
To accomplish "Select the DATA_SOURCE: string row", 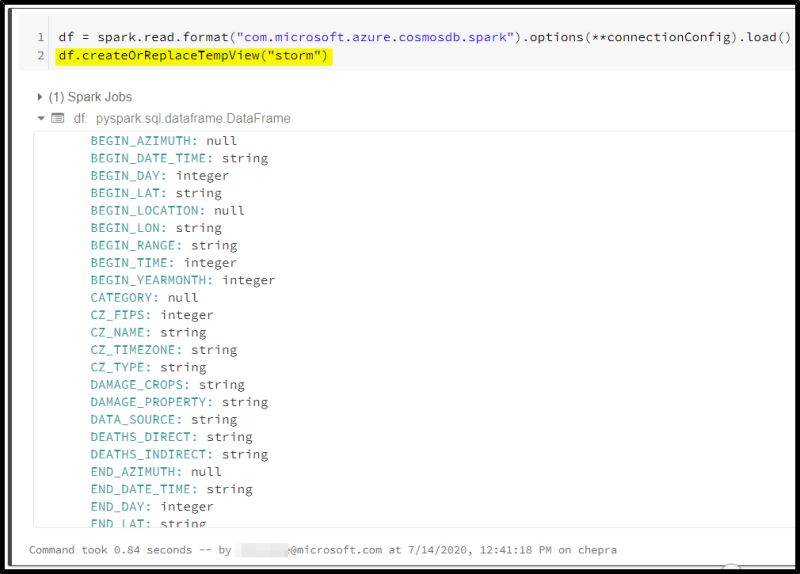I will (164, 419).
